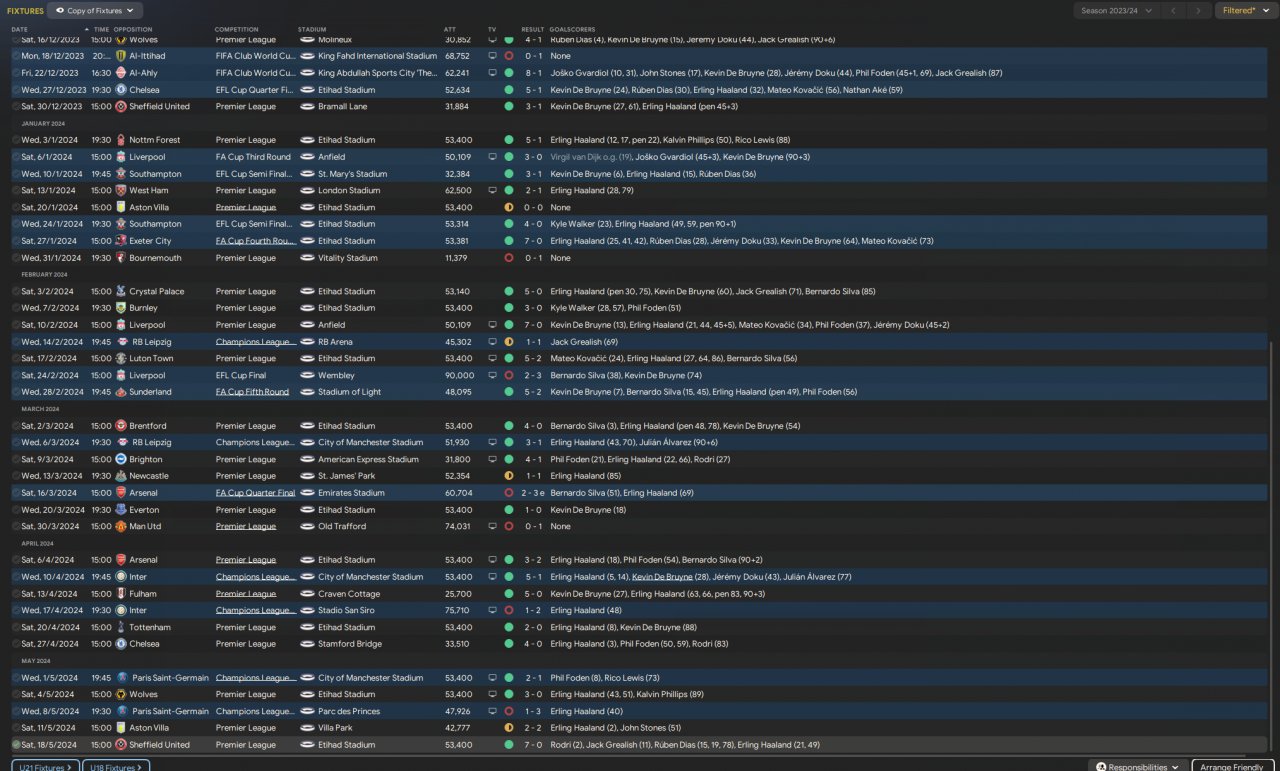1280x771 pixels.
Task: Click the Virgil van Dijk o.g. goalscorer entry
Action: tap(591, 157)
